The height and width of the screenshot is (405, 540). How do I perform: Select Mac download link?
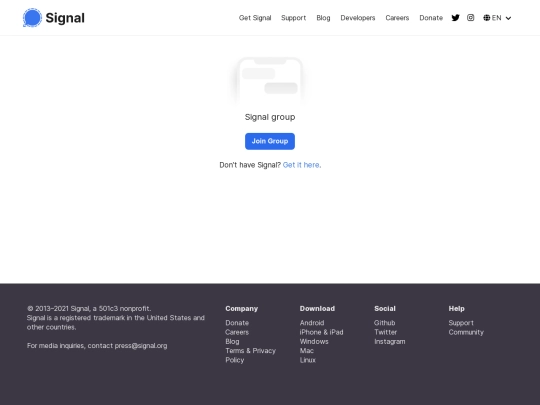pyautogui.click(x=307, y=351)
